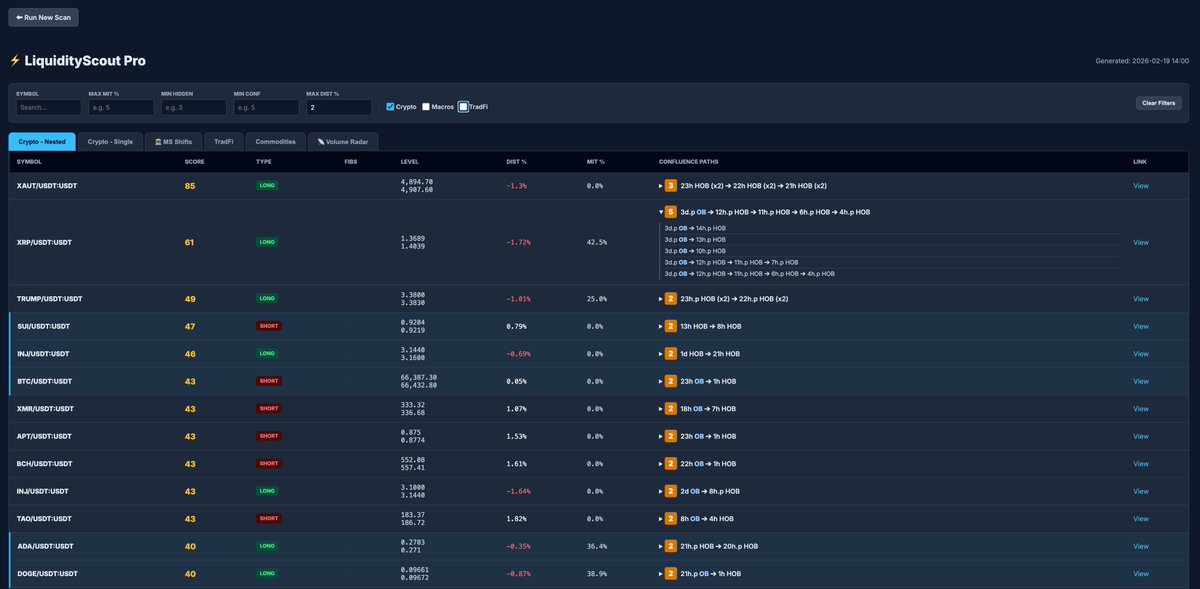Screen dimensions: 1200x589
Task: Open View link for BTC/USDT:USDT
Action: click(1141, 381)
